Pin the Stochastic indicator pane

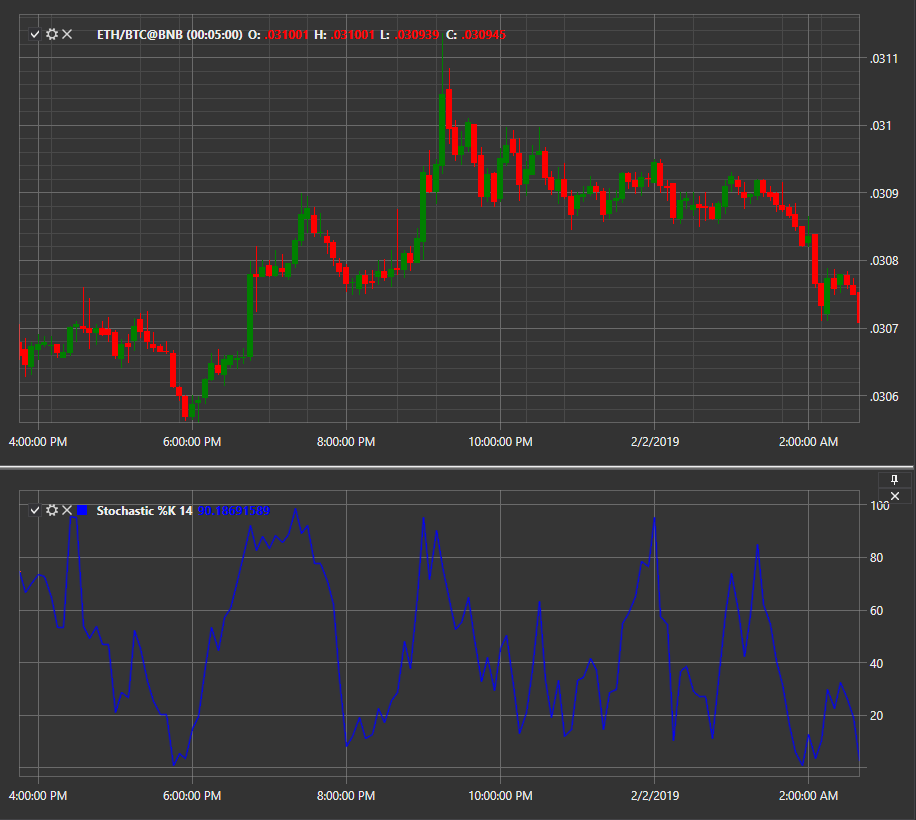pos(894,480)
